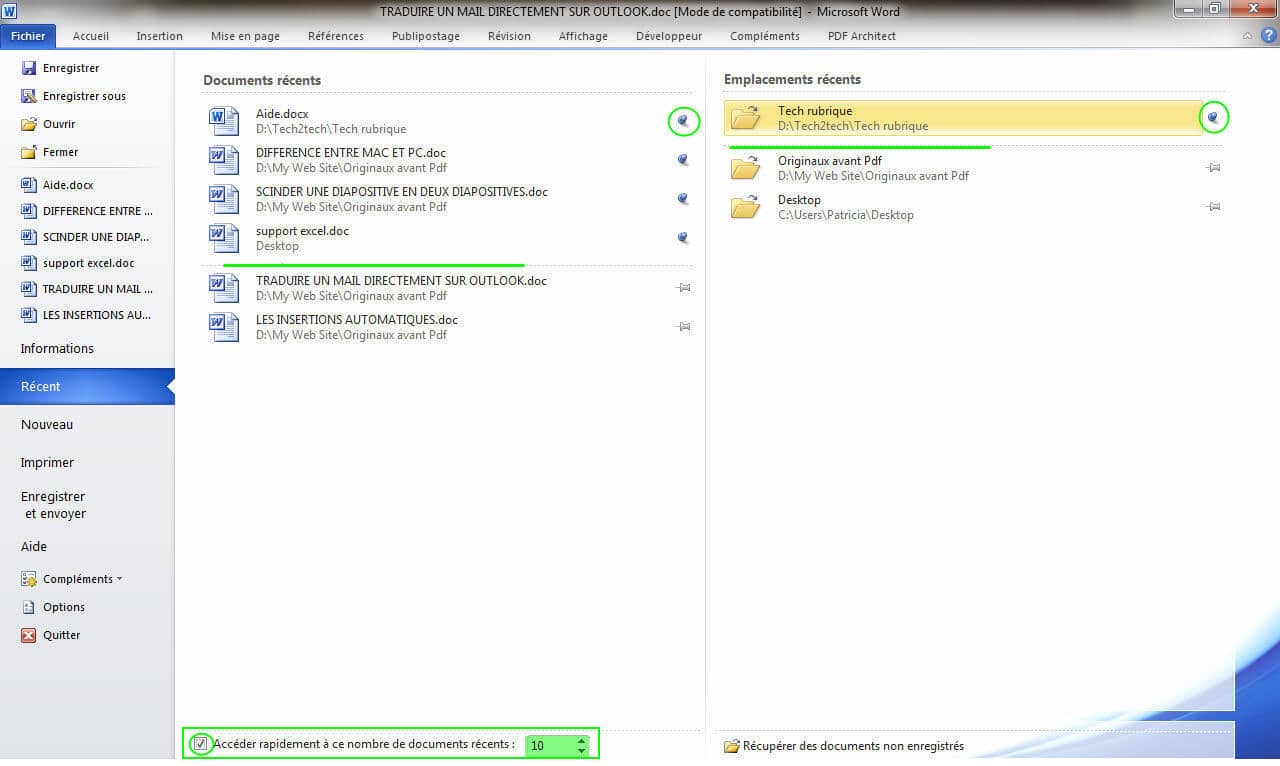
Task: Choose the Enregistrer sous command icon
Action: 29,96
